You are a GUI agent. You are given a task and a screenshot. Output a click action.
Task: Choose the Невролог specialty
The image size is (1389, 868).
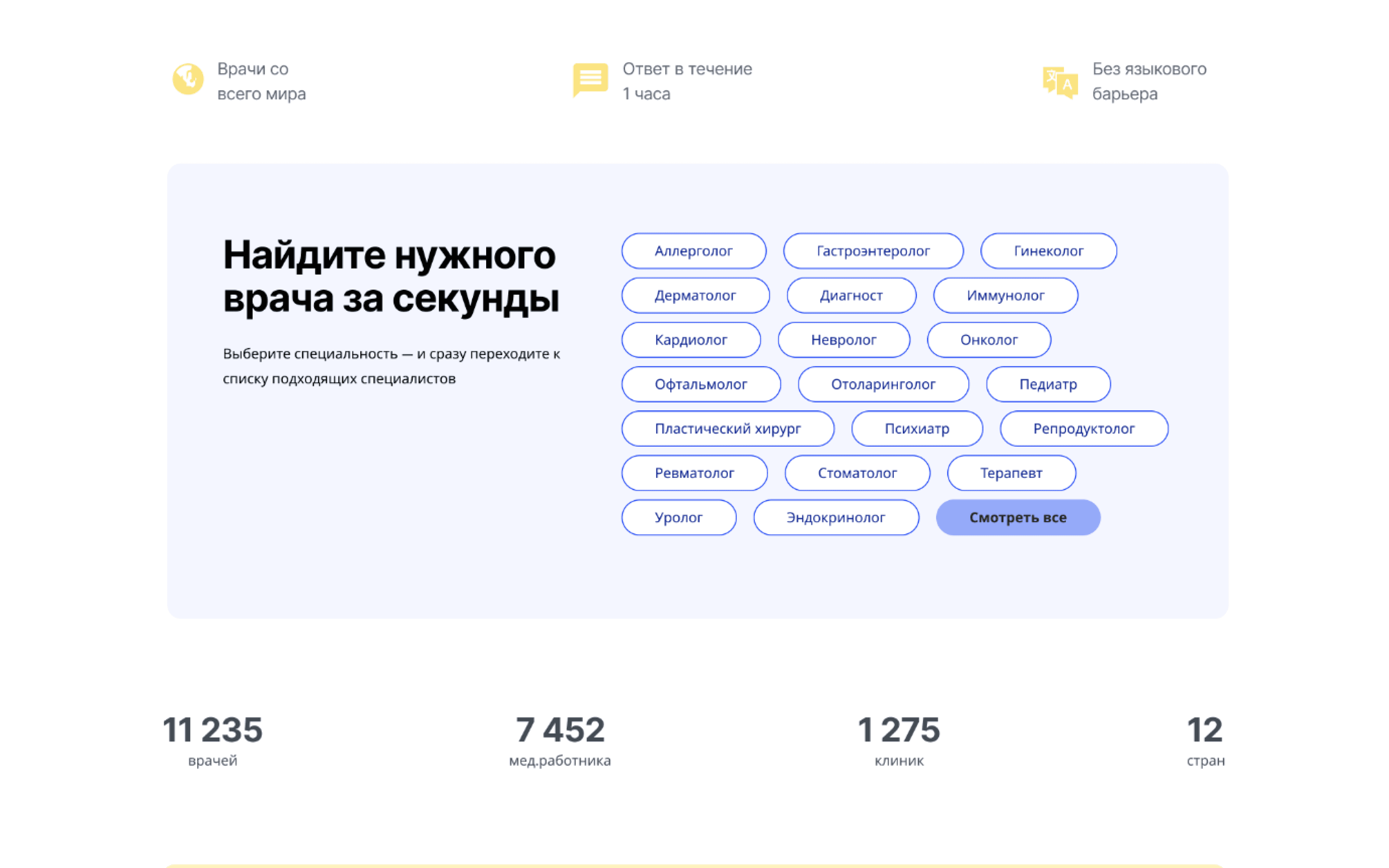coord(843,340)
